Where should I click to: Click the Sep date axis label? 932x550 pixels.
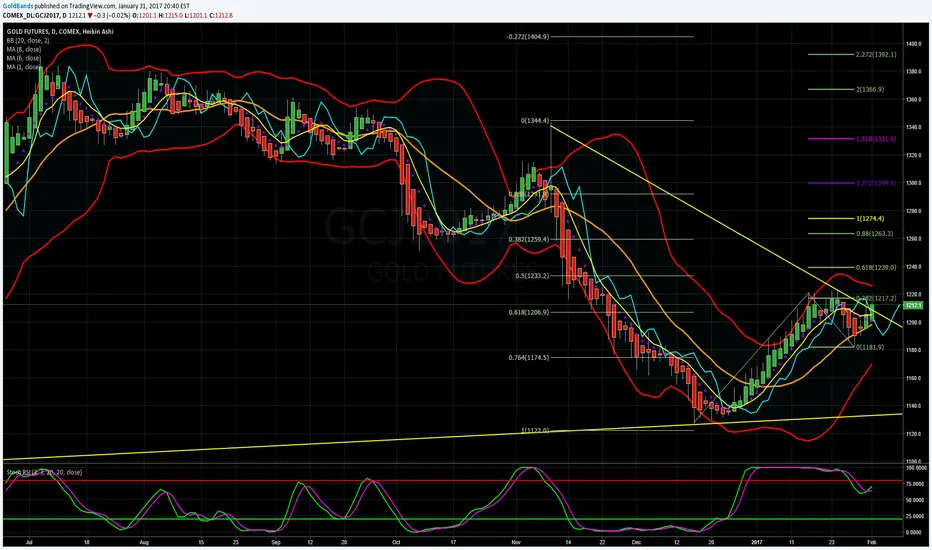point(275,542)
